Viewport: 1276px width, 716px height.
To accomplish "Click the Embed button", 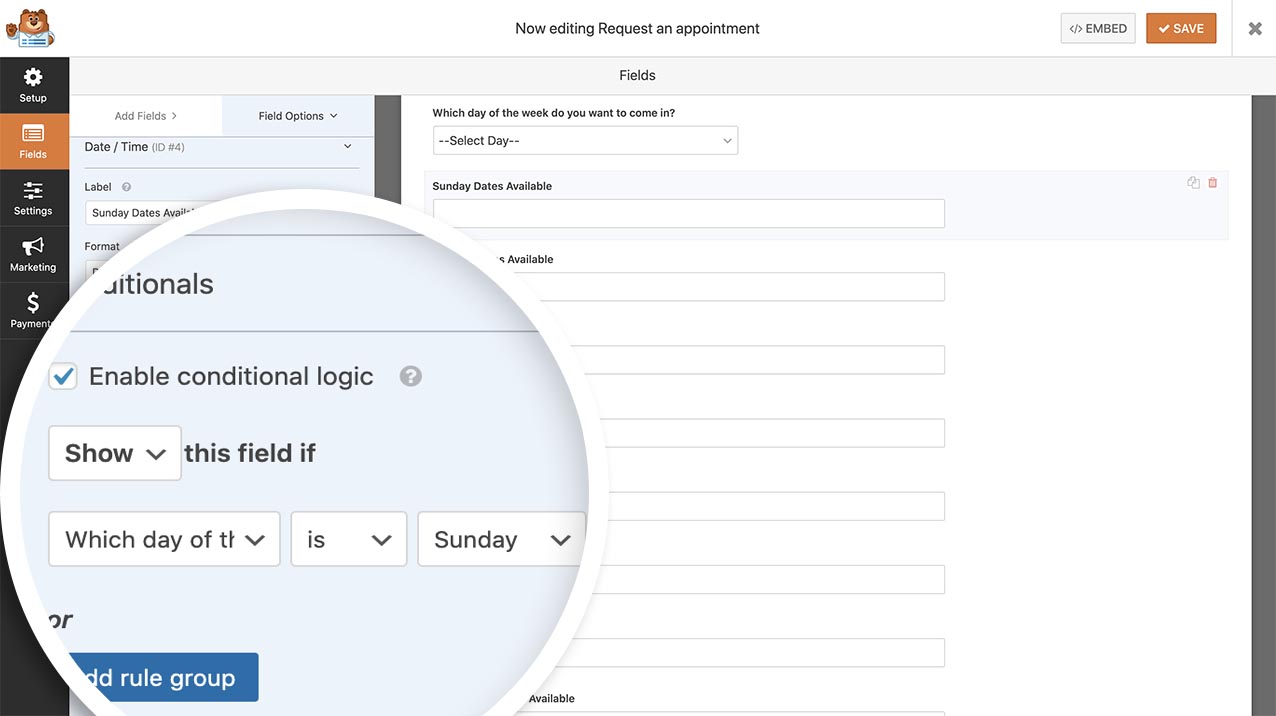I will point(1097,28).
